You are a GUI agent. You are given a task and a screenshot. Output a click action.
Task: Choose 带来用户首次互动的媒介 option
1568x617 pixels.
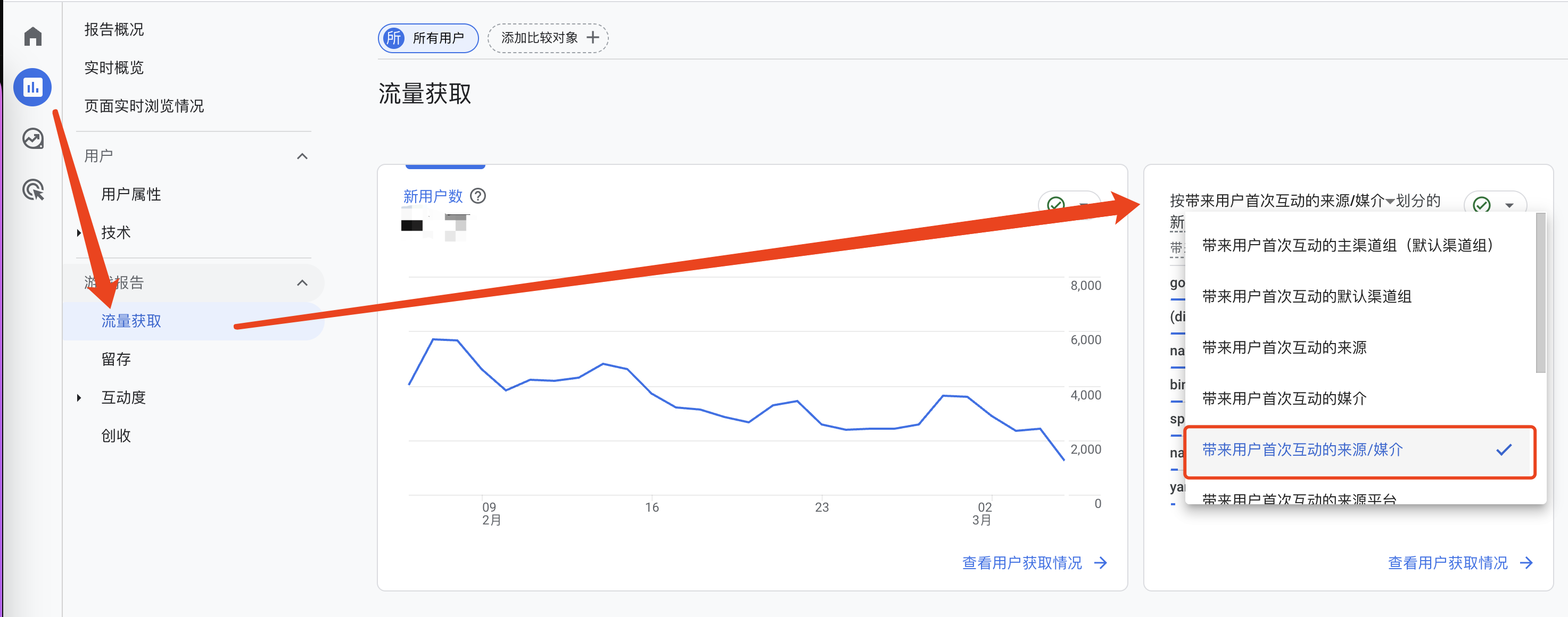pyautogui.click(x=1360, y=398)
